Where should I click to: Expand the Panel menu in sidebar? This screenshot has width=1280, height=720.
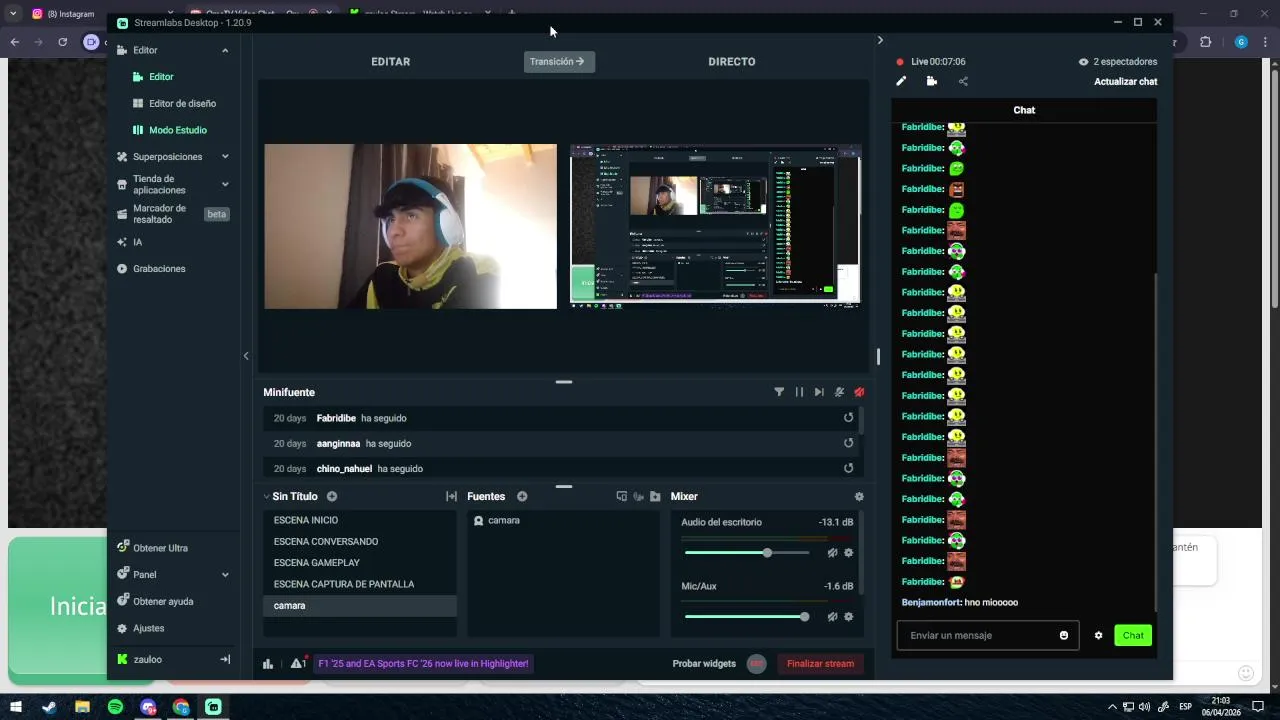tap(225, 575)
